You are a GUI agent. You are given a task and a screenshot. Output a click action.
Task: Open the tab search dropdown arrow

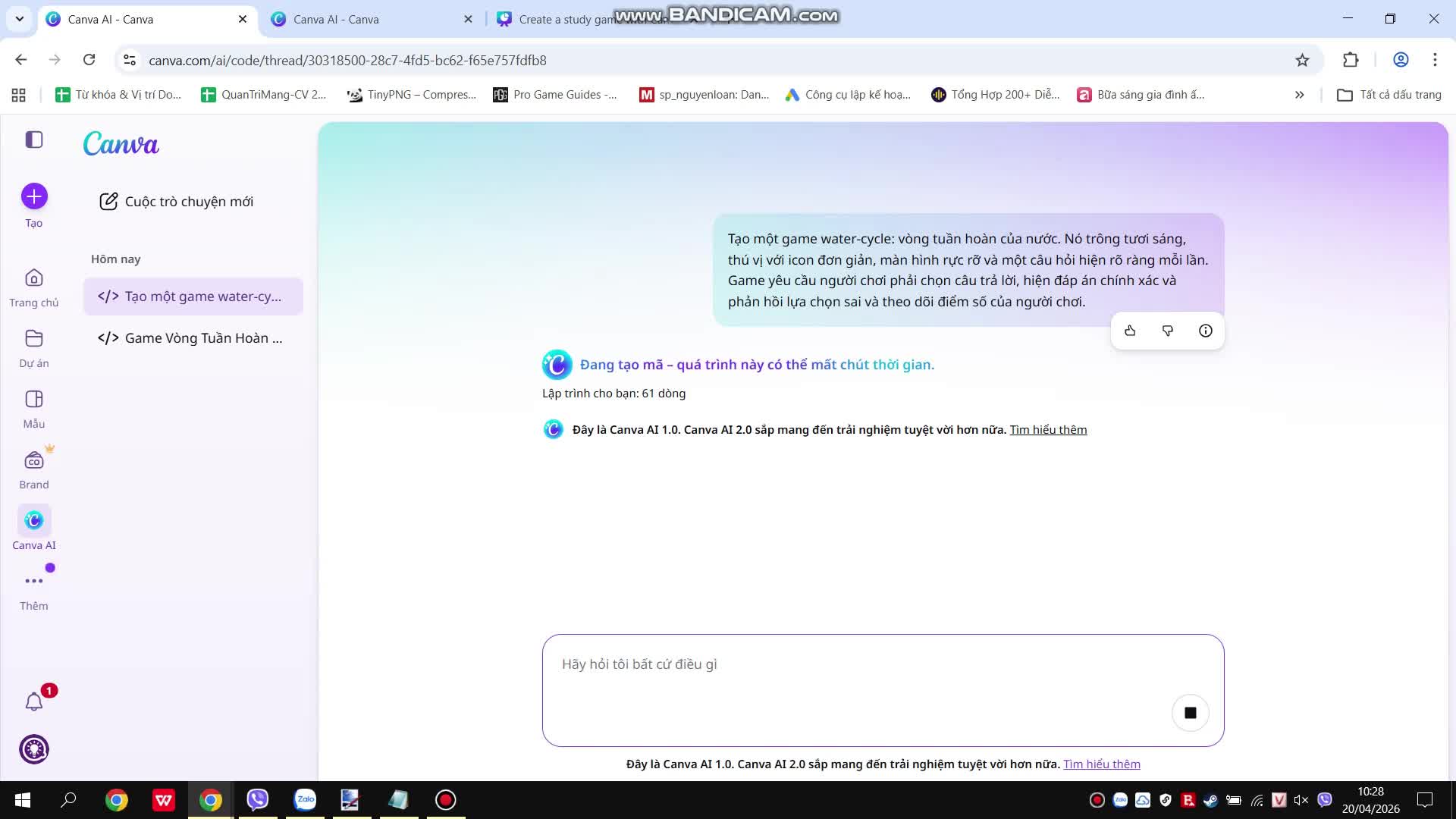pos(20,19)
